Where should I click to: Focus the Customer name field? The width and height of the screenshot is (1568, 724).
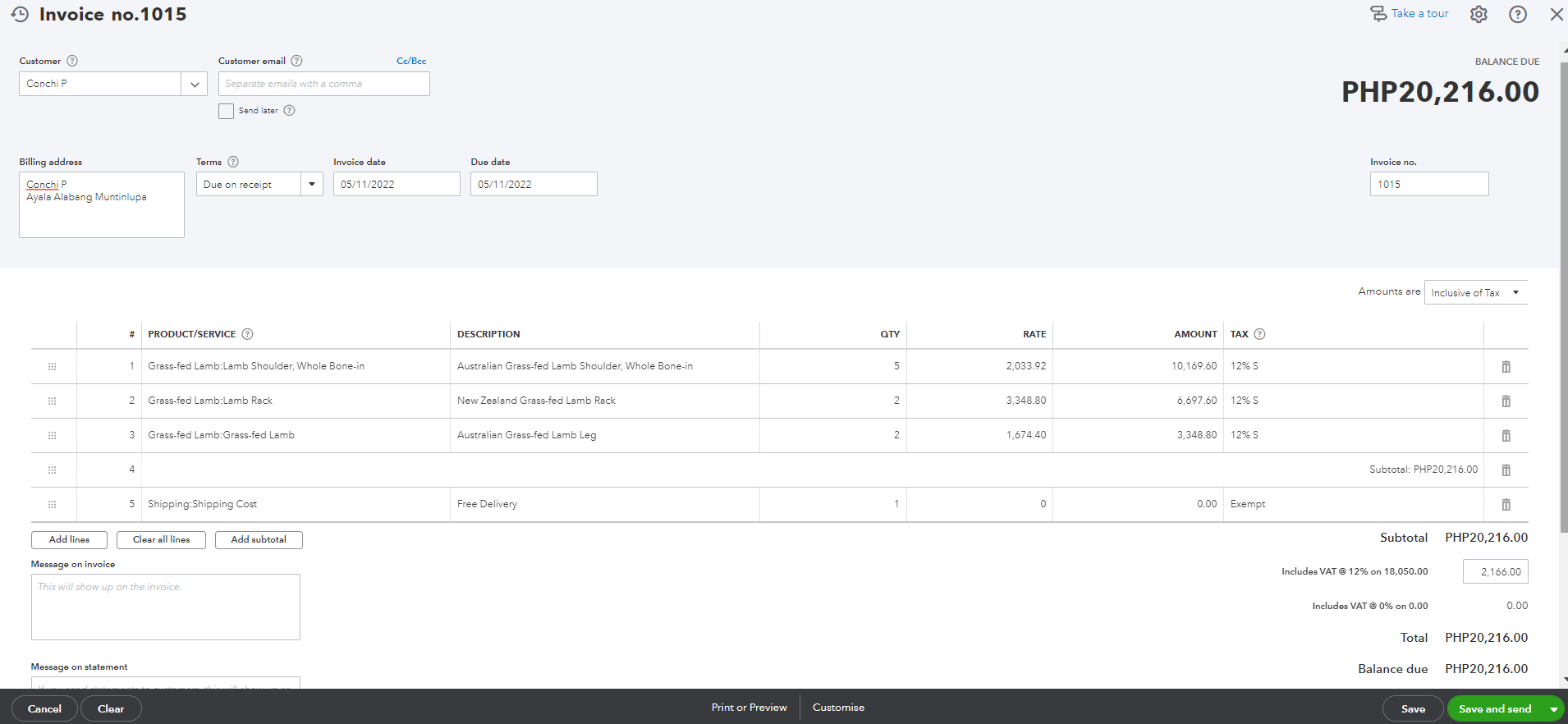(100, 84)
